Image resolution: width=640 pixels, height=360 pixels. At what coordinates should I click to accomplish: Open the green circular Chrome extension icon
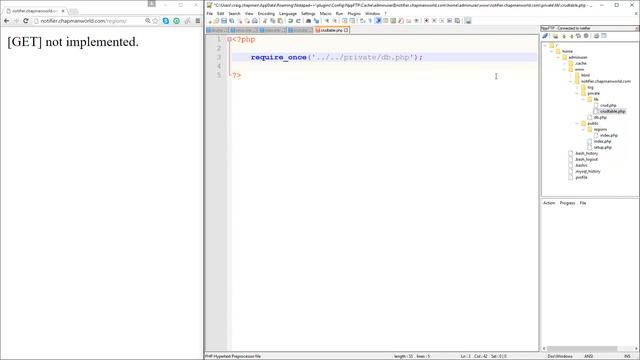(x=176, y=21)
